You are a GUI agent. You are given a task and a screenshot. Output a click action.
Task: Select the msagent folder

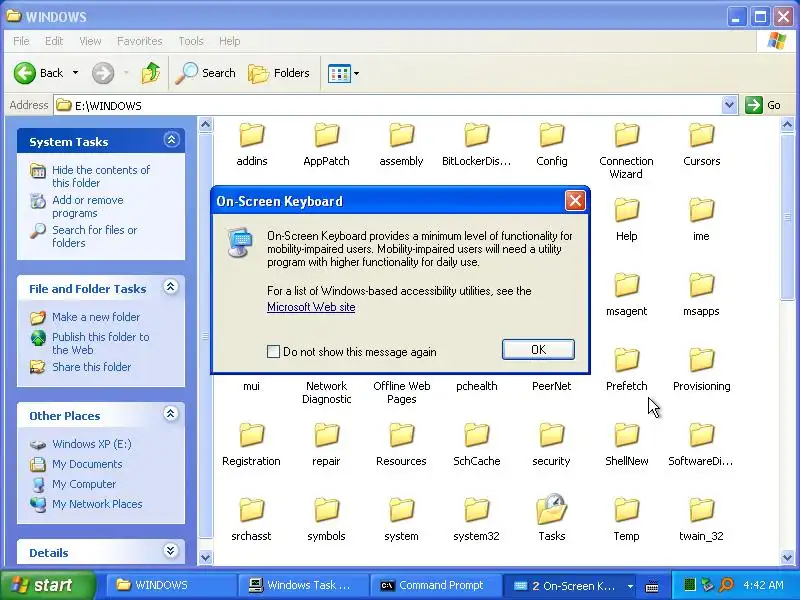[627, 295]
